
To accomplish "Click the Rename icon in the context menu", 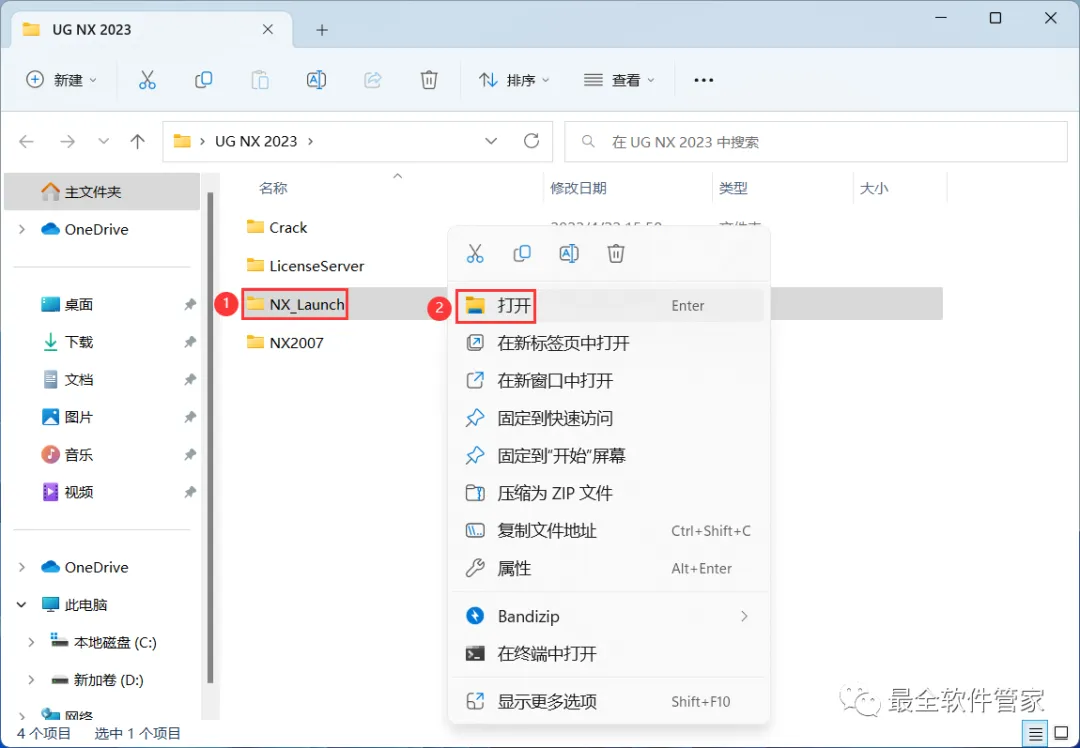I will tap(569, 253).
